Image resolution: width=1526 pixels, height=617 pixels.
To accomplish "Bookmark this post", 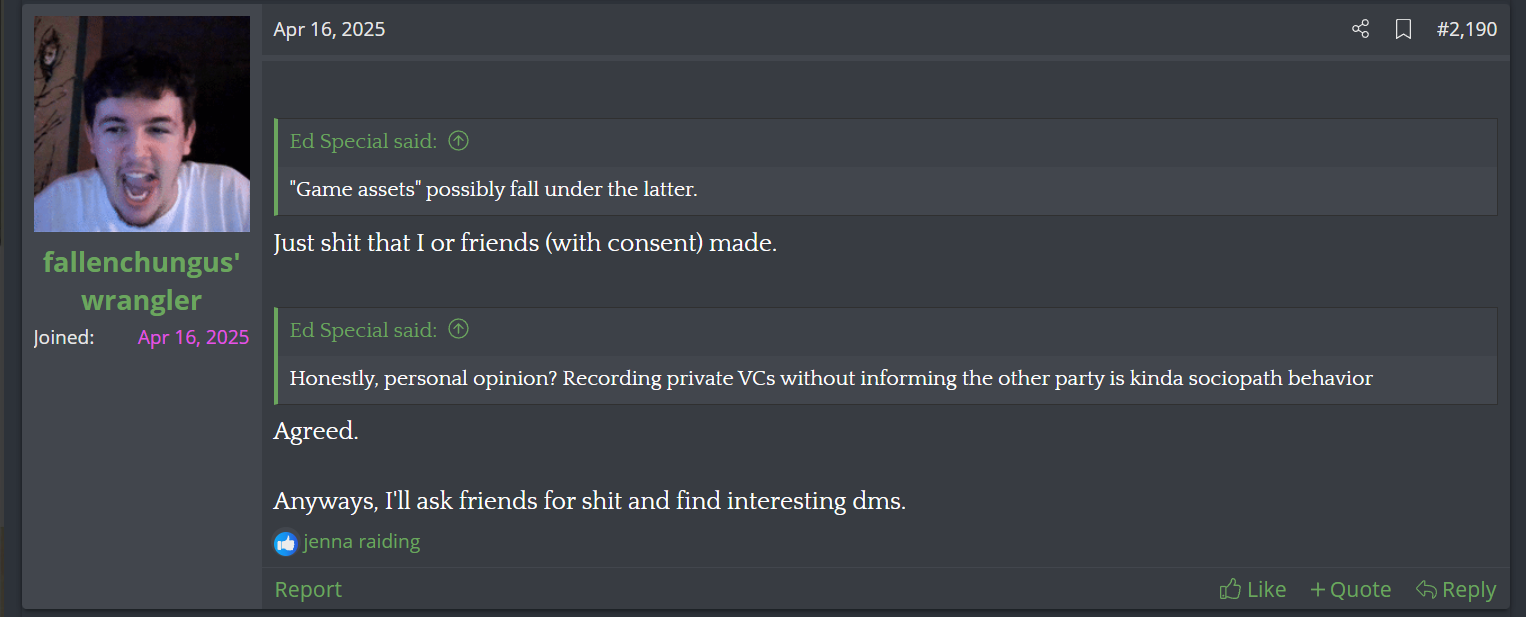I will [1403, 30].
